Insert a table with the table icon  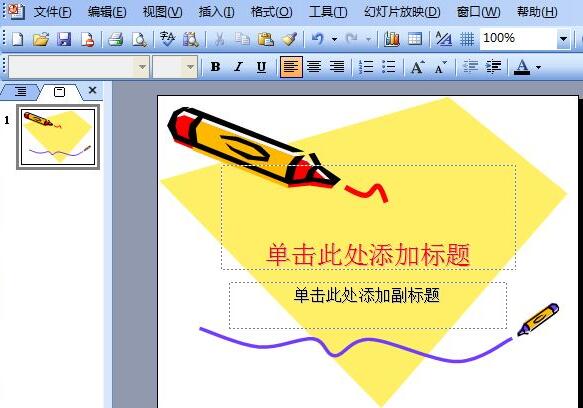(415, 39)
